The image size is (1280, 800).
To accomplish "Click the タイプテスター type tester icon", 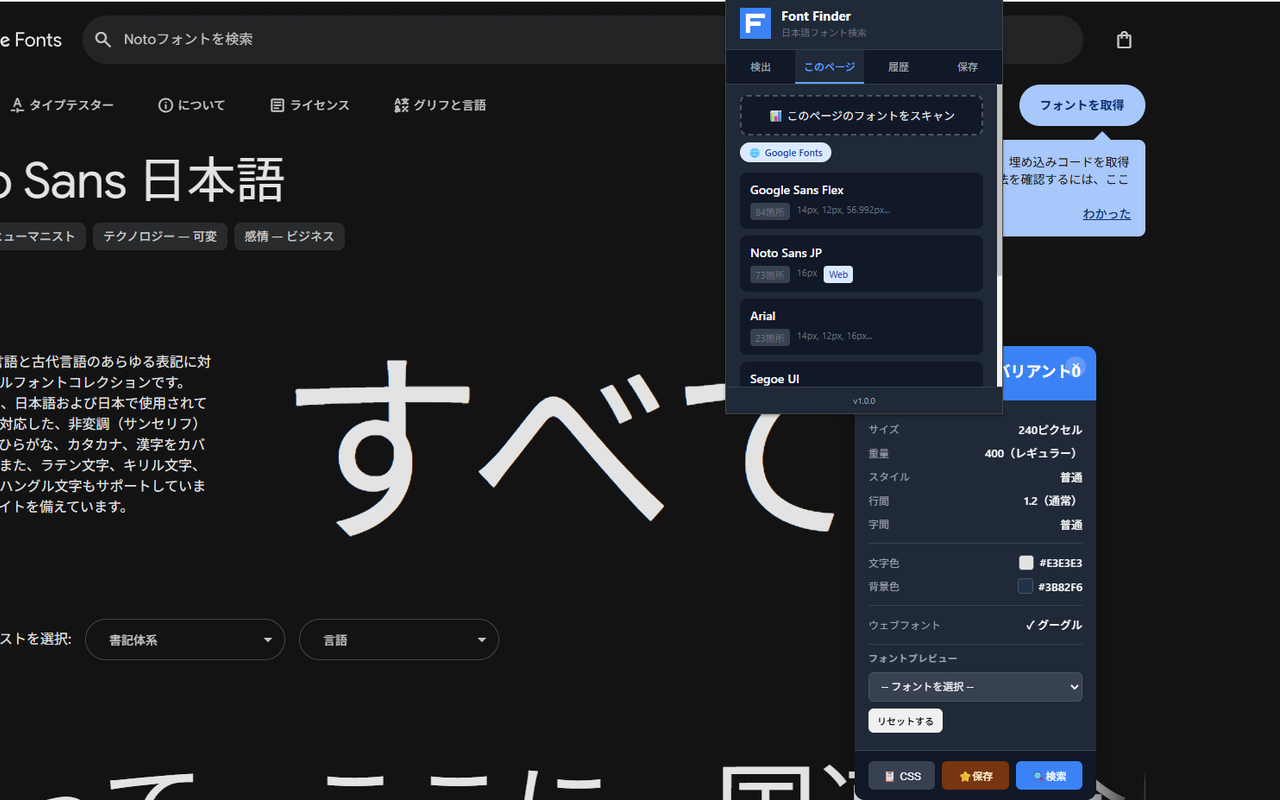I will pos(17,104).
